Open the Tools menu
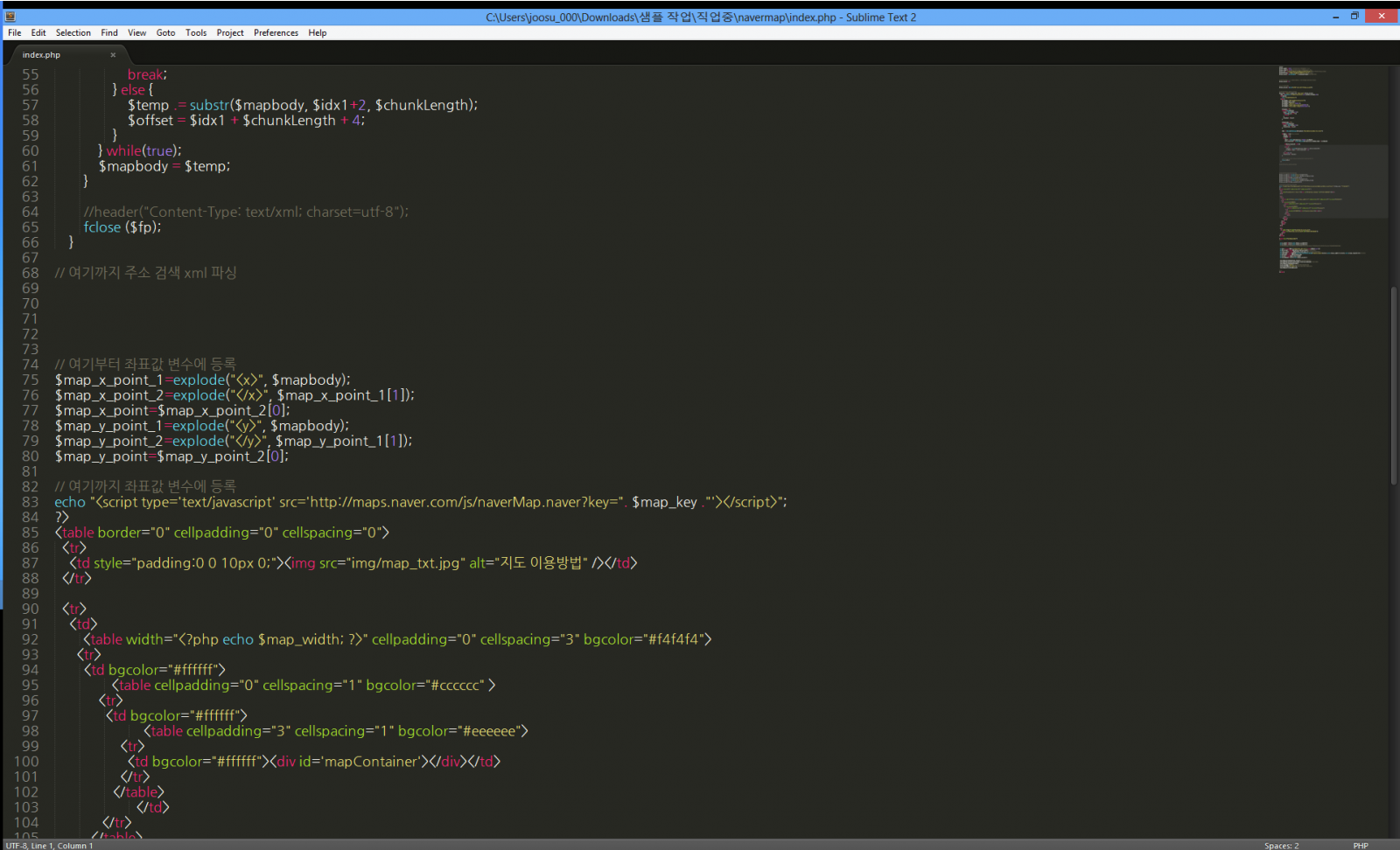Image resolution: width=1400 pixels, height=850 pixels. [196, 33]
